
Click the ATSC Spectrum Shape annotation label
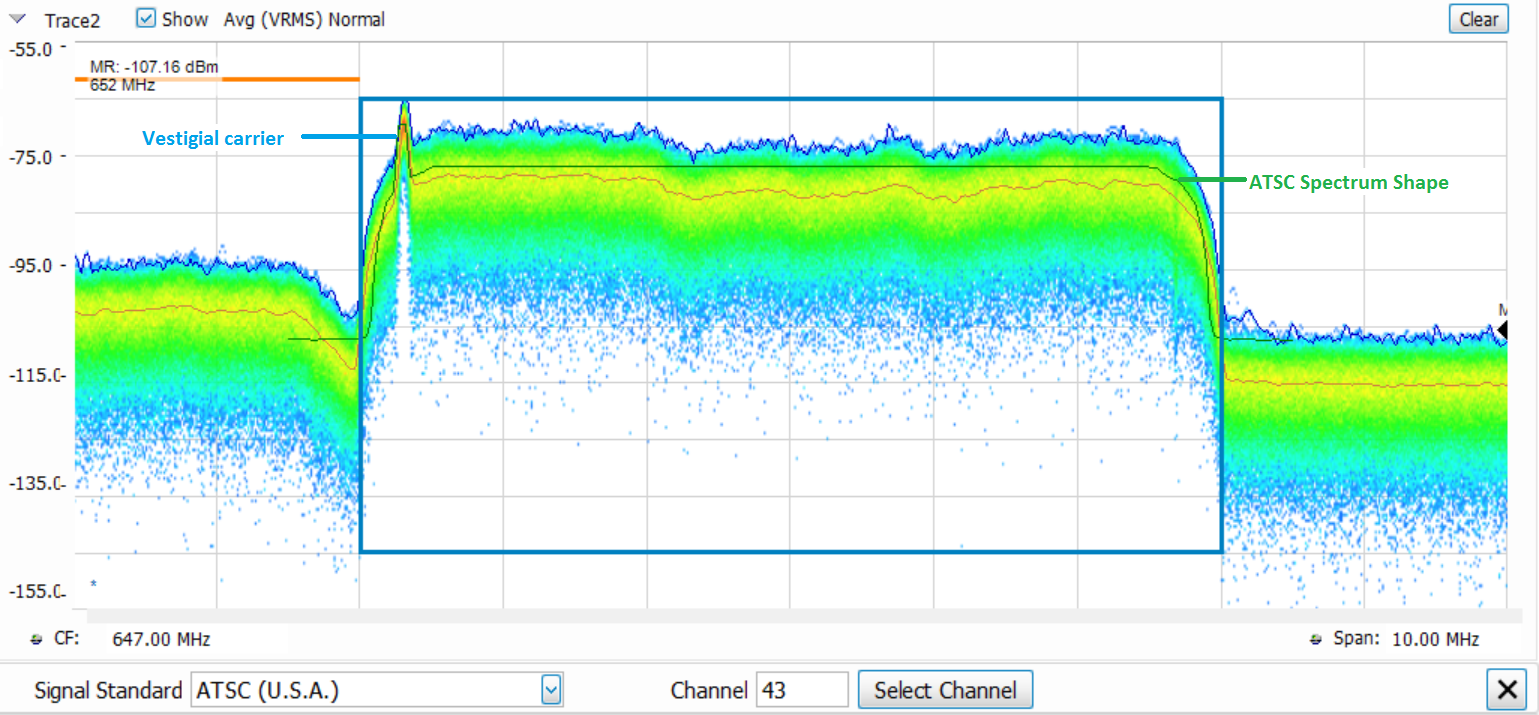(x=1348, y=182)
